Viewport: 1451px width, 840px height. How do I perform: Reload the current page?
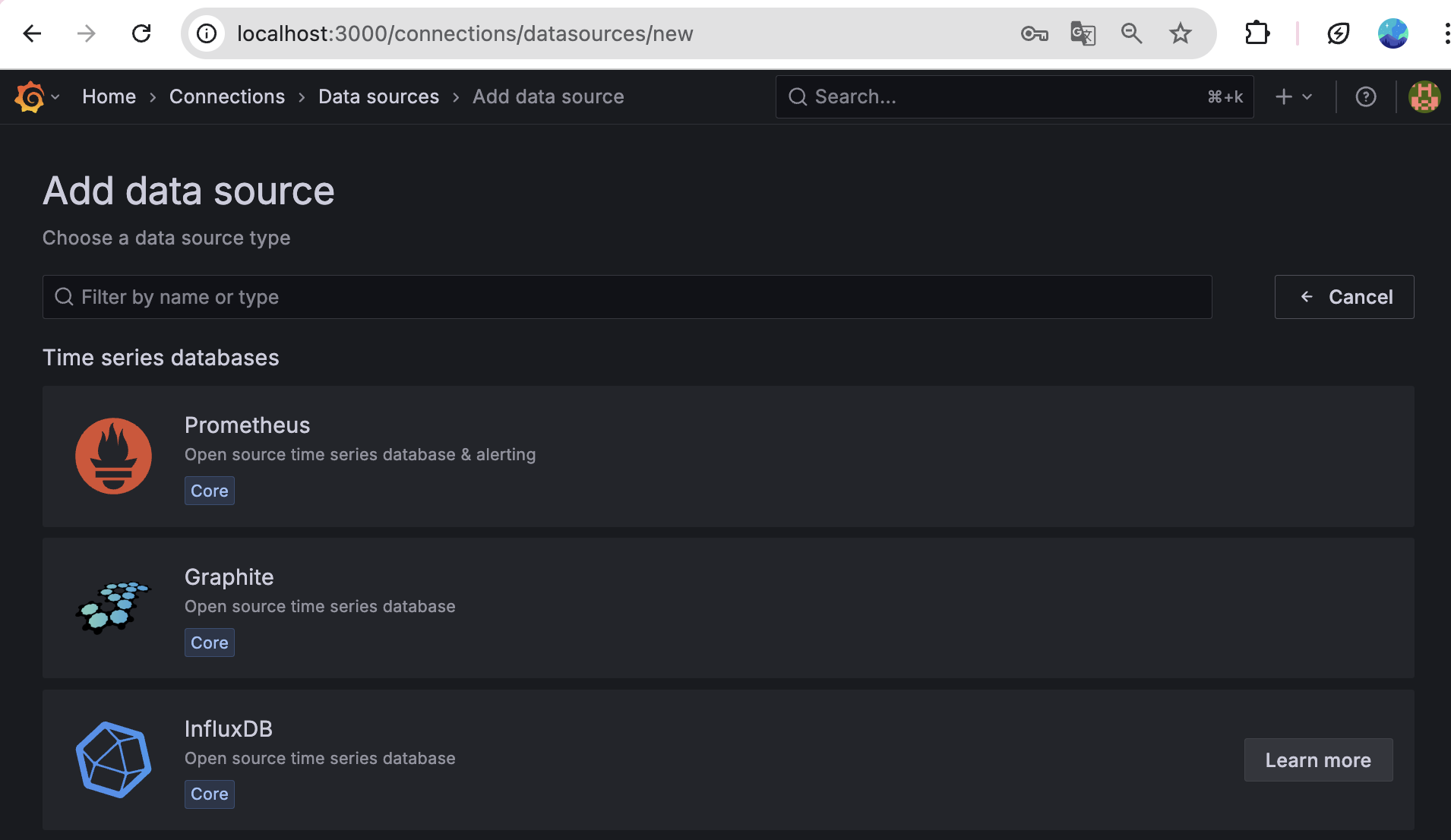pos(141,33)
